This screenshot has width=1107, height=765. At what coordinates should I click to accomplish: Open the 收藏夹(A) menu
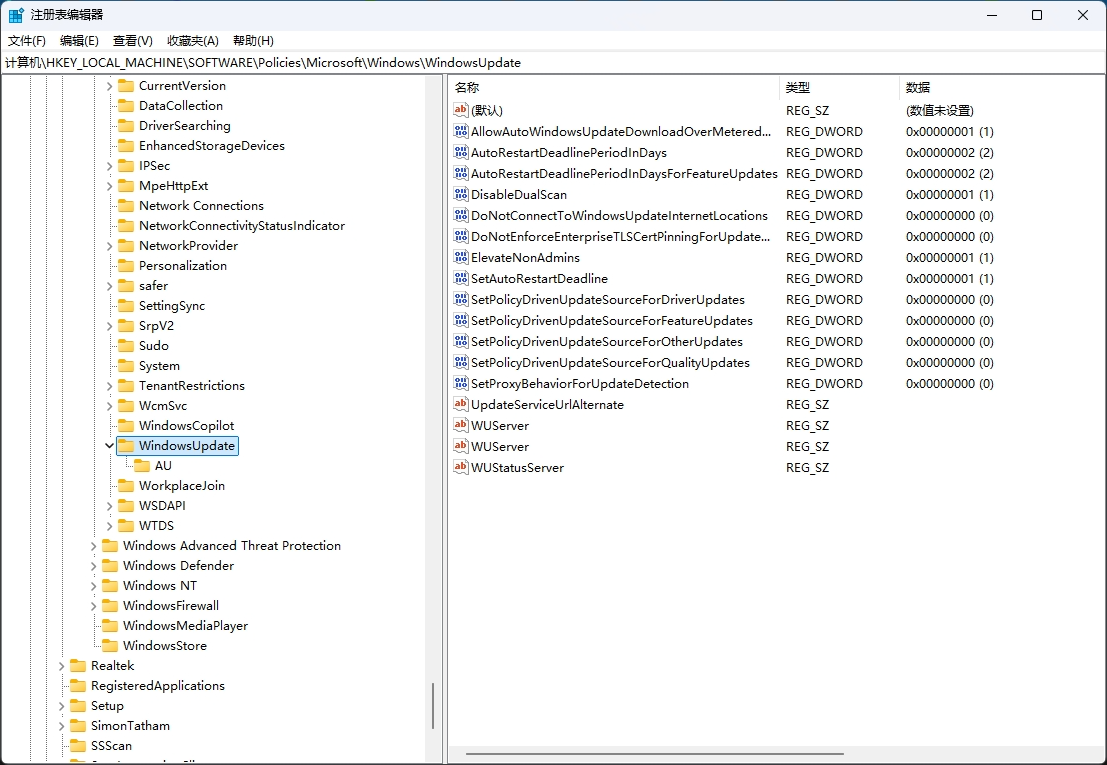point(193,41)
